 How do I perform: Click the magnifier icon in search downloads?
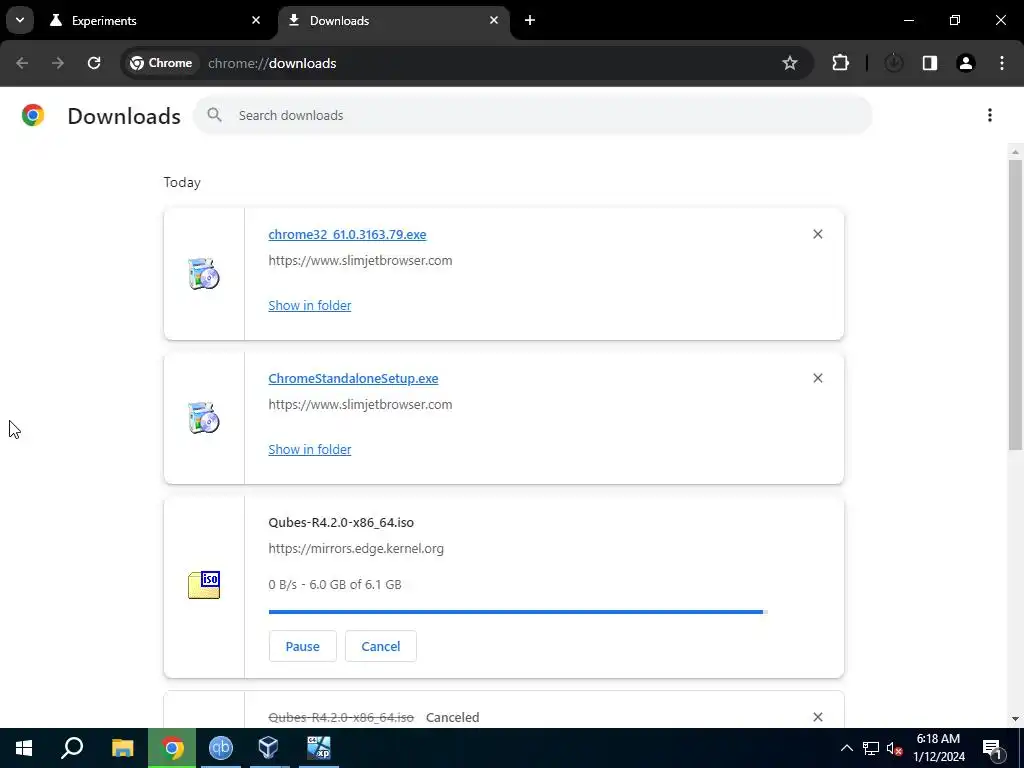[214, 116]
